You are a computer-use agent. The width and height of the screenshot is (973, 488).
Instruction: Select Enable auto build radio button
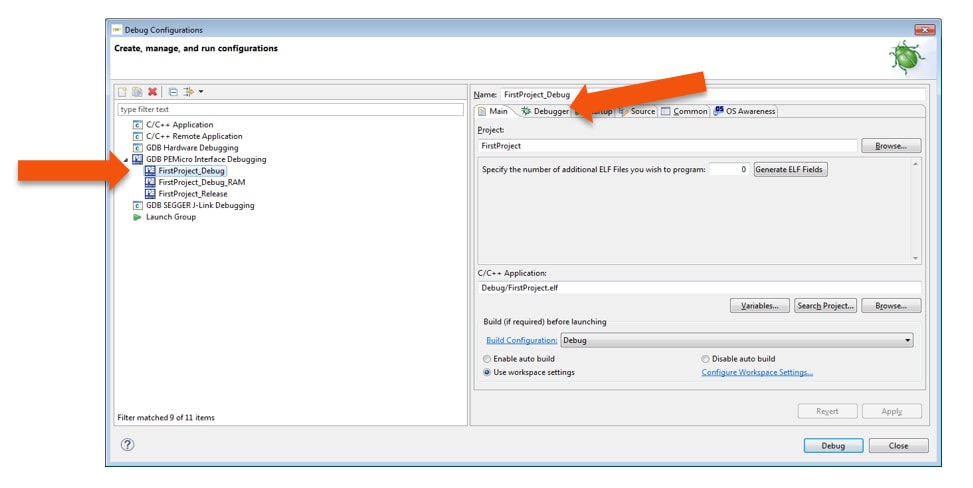click(487, 359)
